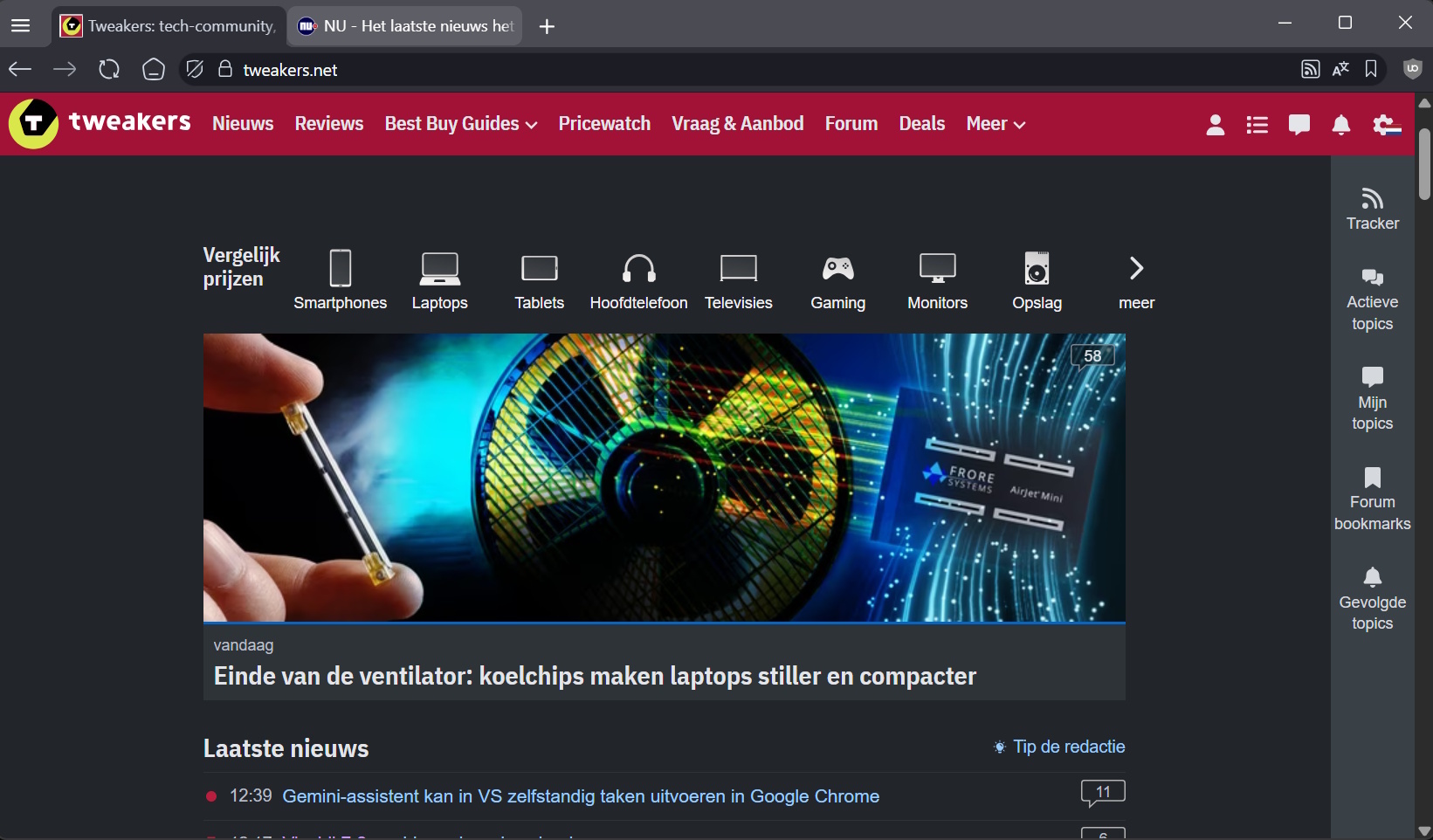Open Actieve topics in sidebar

click(x=1373, y=300)
